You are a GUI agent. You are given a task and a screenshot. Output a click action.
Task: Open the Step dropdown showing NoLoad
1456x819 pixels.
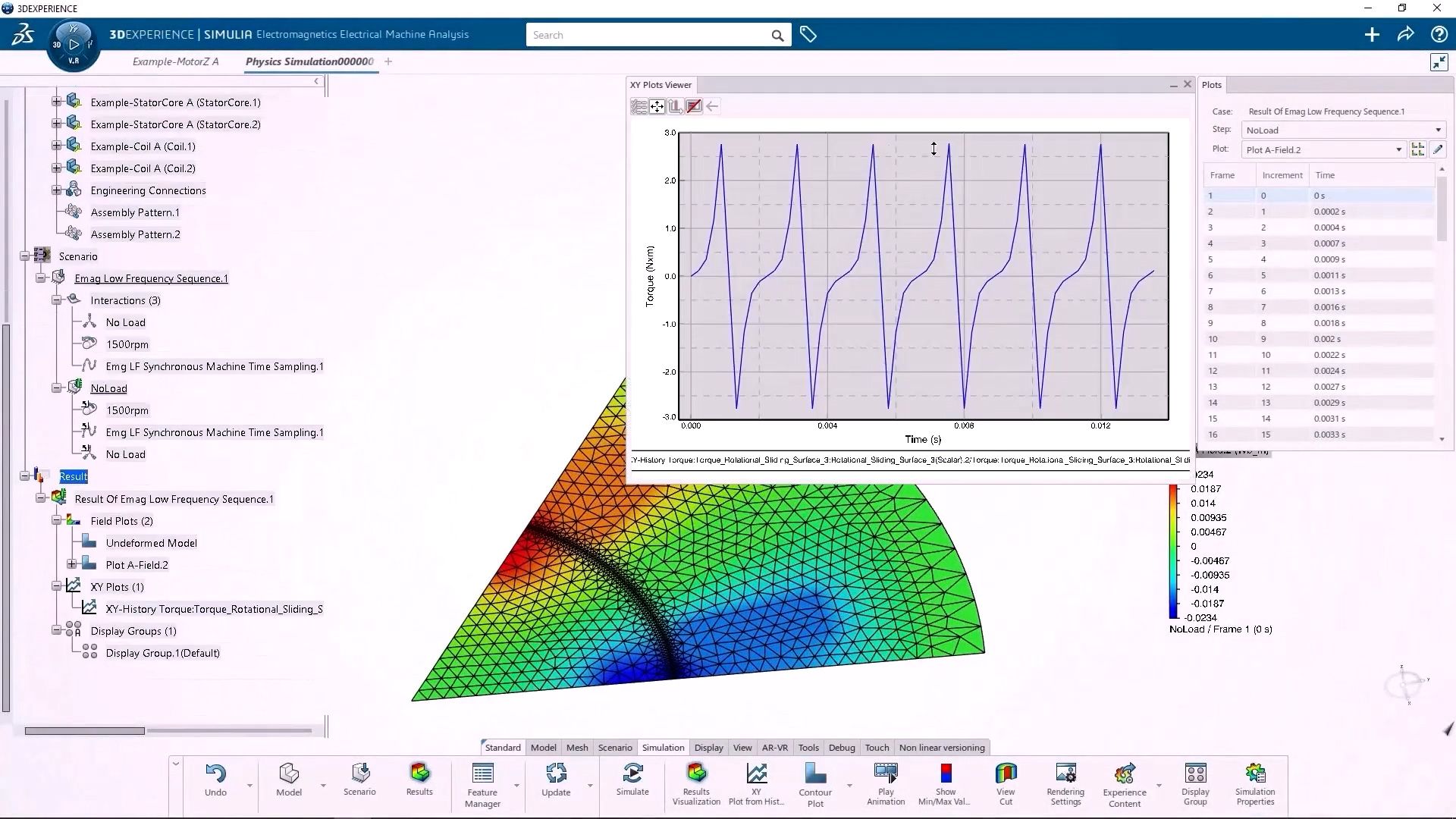[1438, 130]
